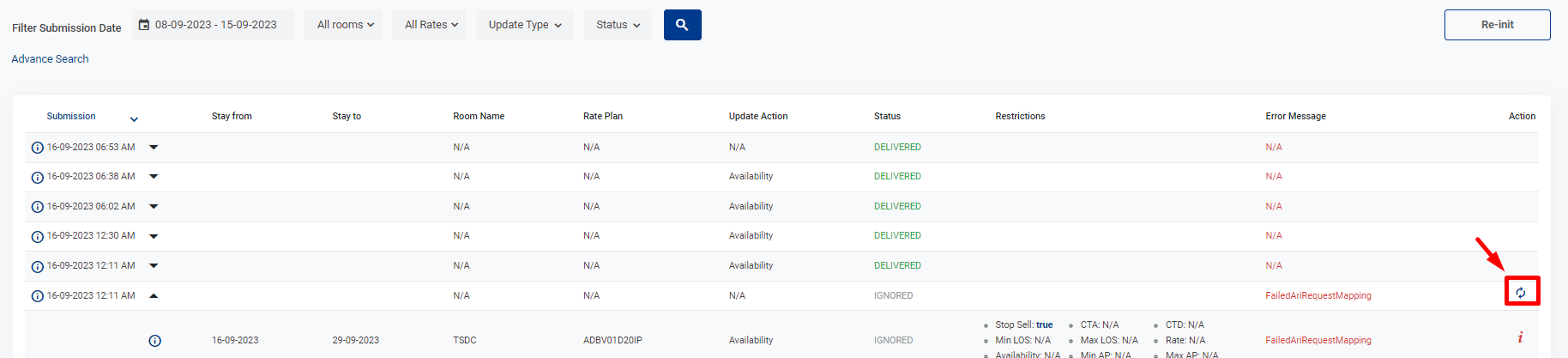This screenshot has width=1568, height=358.
Task: Open the All rooms dropdown
Action: (x=345, y=25)
